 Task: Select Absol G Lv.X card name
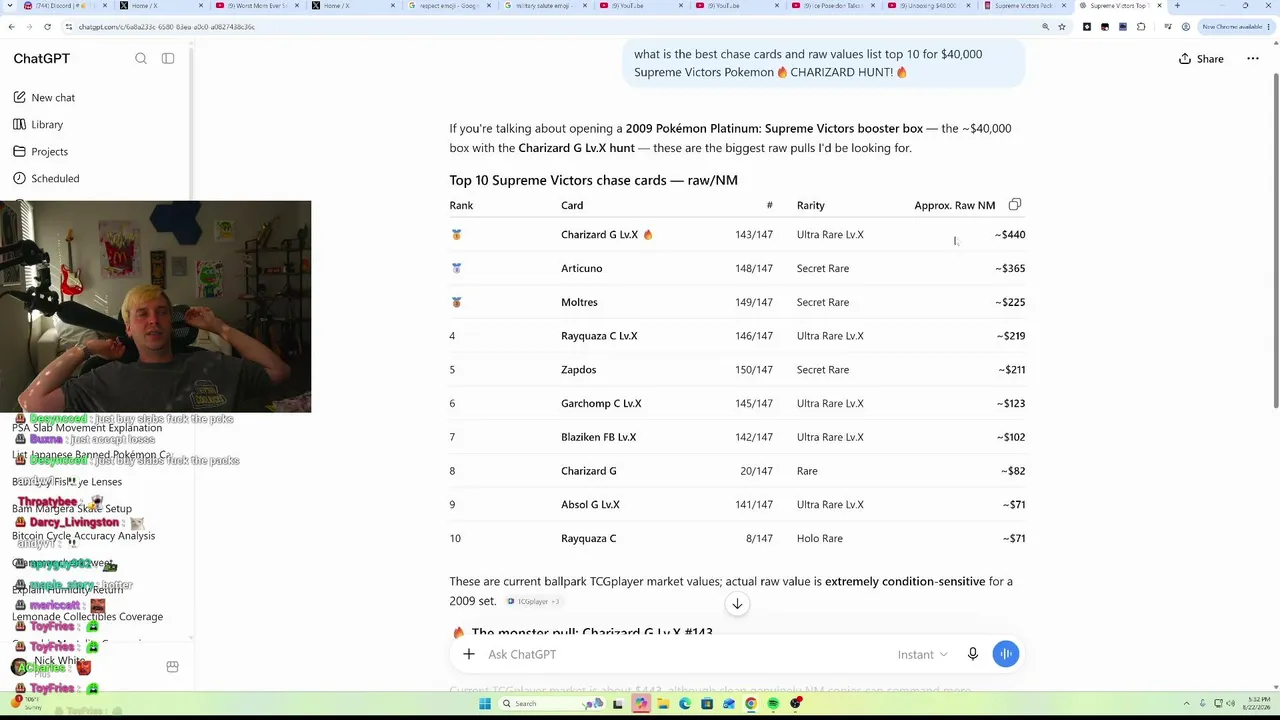click(590, 505)
